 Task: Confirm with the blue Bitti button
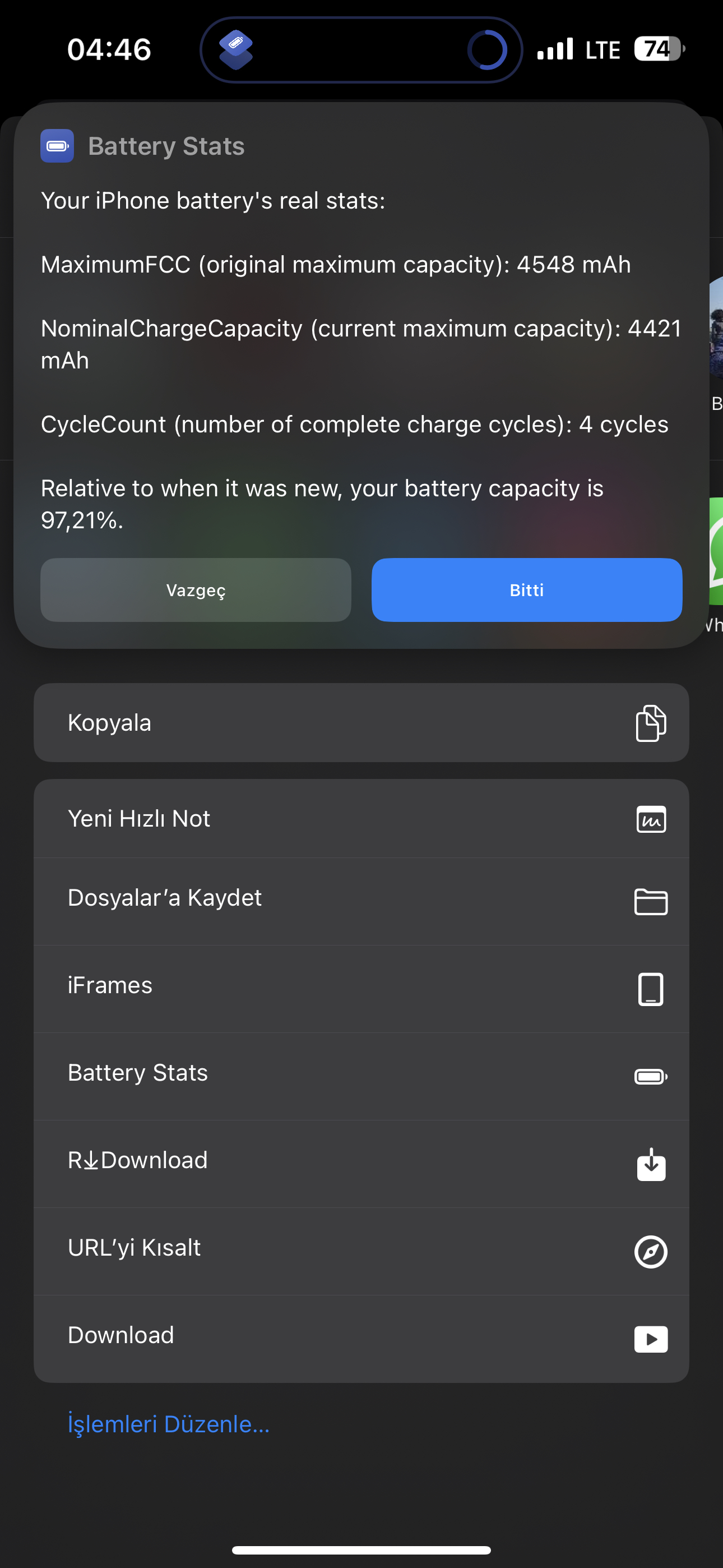[x=526, y=590]
